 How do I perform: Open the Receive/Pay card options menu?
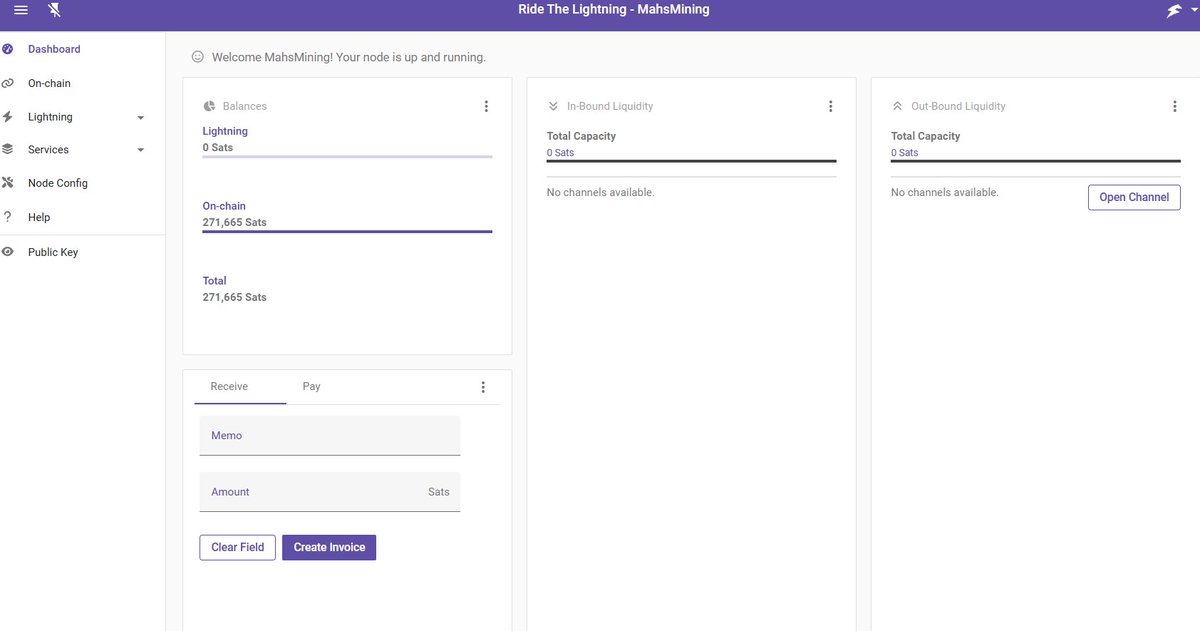(483, 387)
